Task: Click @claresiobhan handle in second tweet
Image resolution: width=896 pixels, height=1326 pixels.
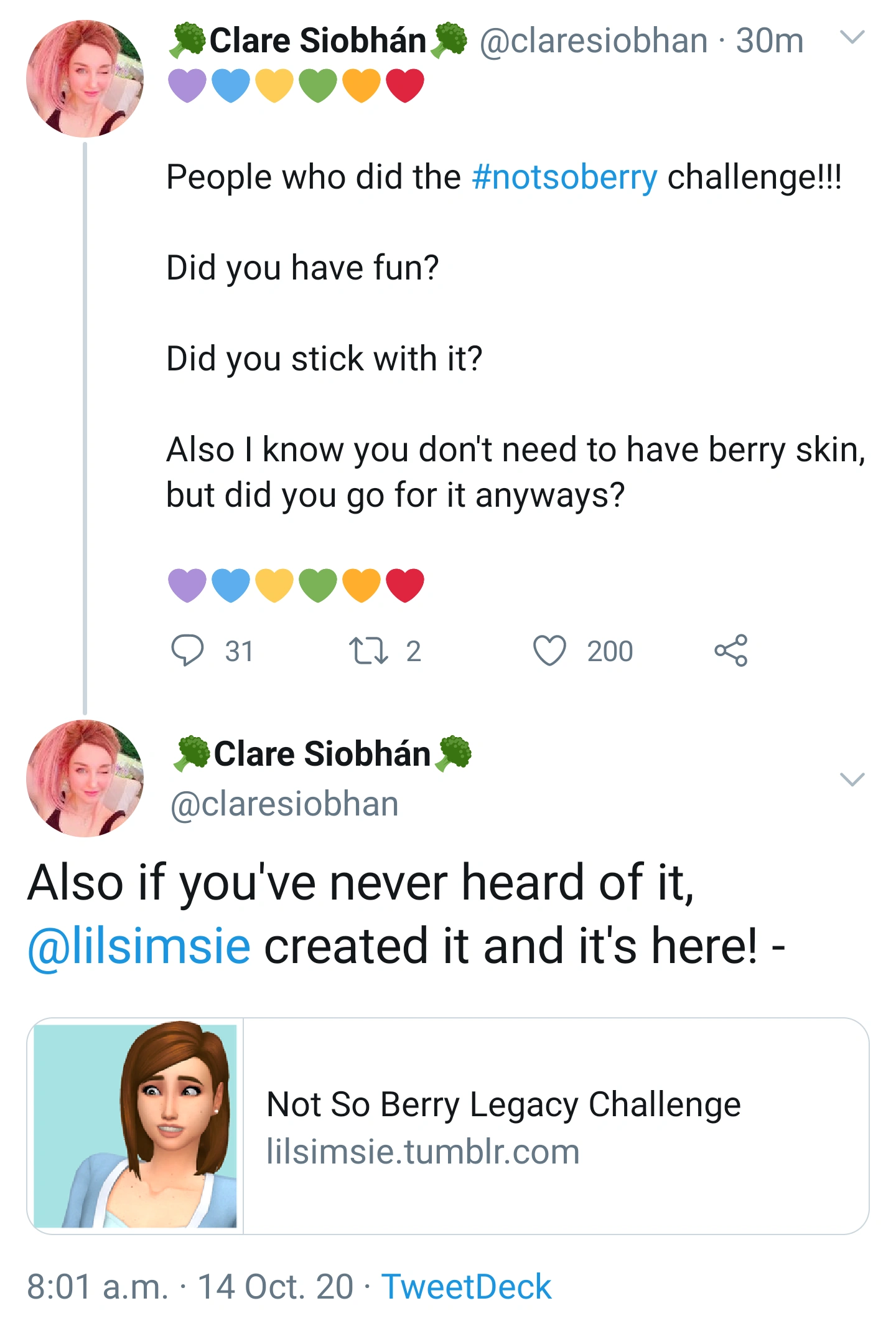Action: pos(284,804)
